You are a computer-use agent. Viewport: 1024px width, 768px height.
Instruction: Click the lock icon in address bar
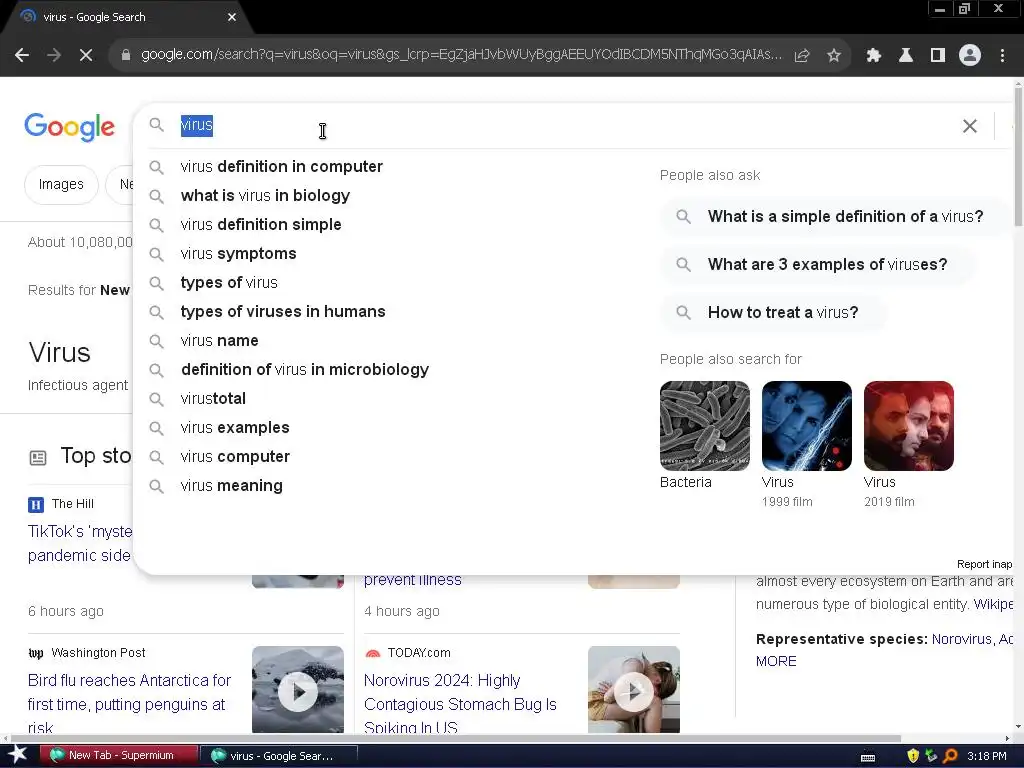coord(126,55)
